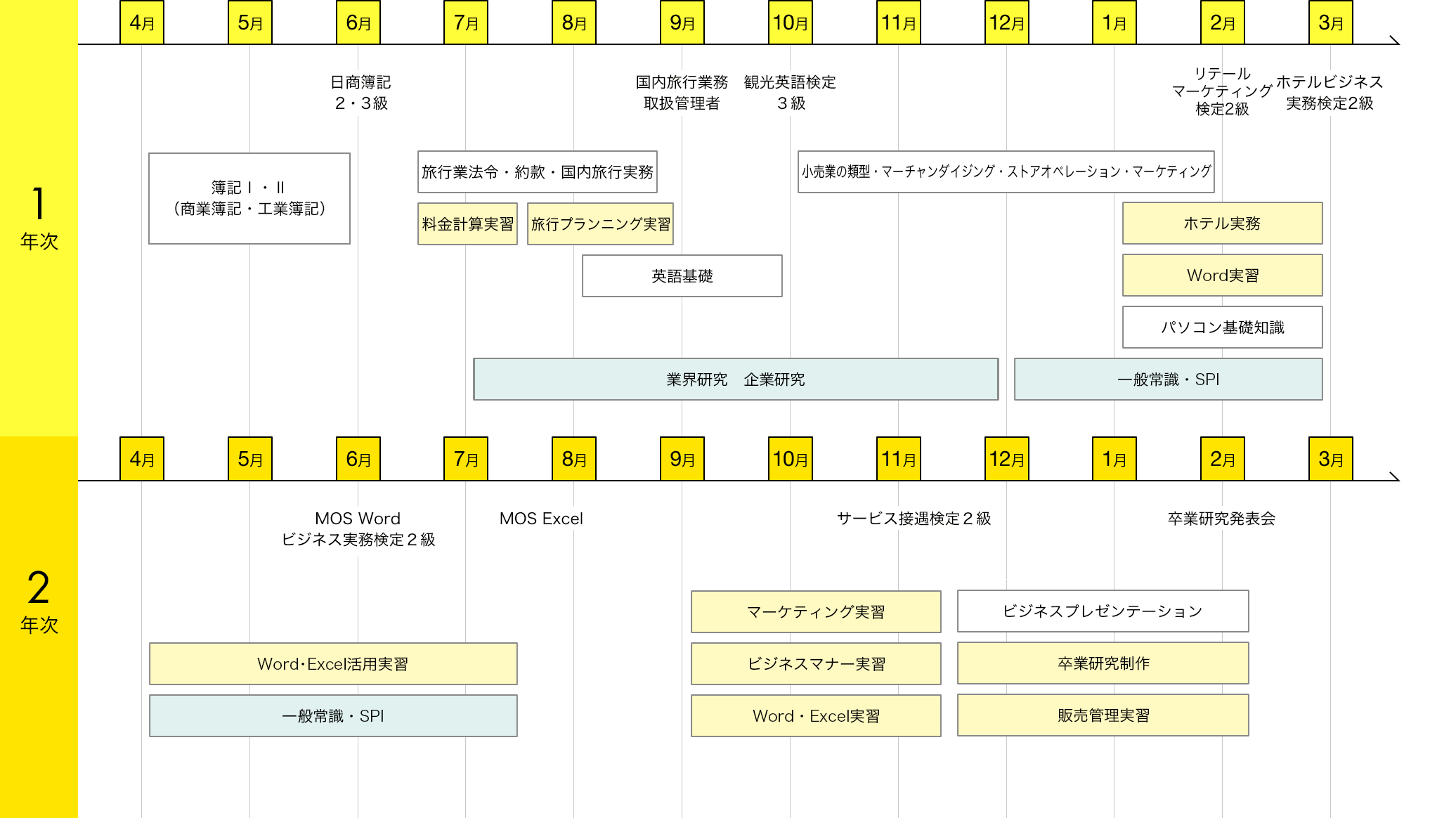The image size is (1456, 818).
Task: Click the Word・Excel活用実習 bar in year 2
Action: (x=333, y=663)
